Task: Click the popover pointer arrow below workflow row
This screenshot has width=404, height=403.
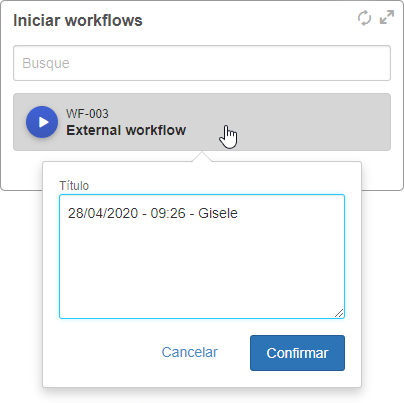Action: pos(202,157)
